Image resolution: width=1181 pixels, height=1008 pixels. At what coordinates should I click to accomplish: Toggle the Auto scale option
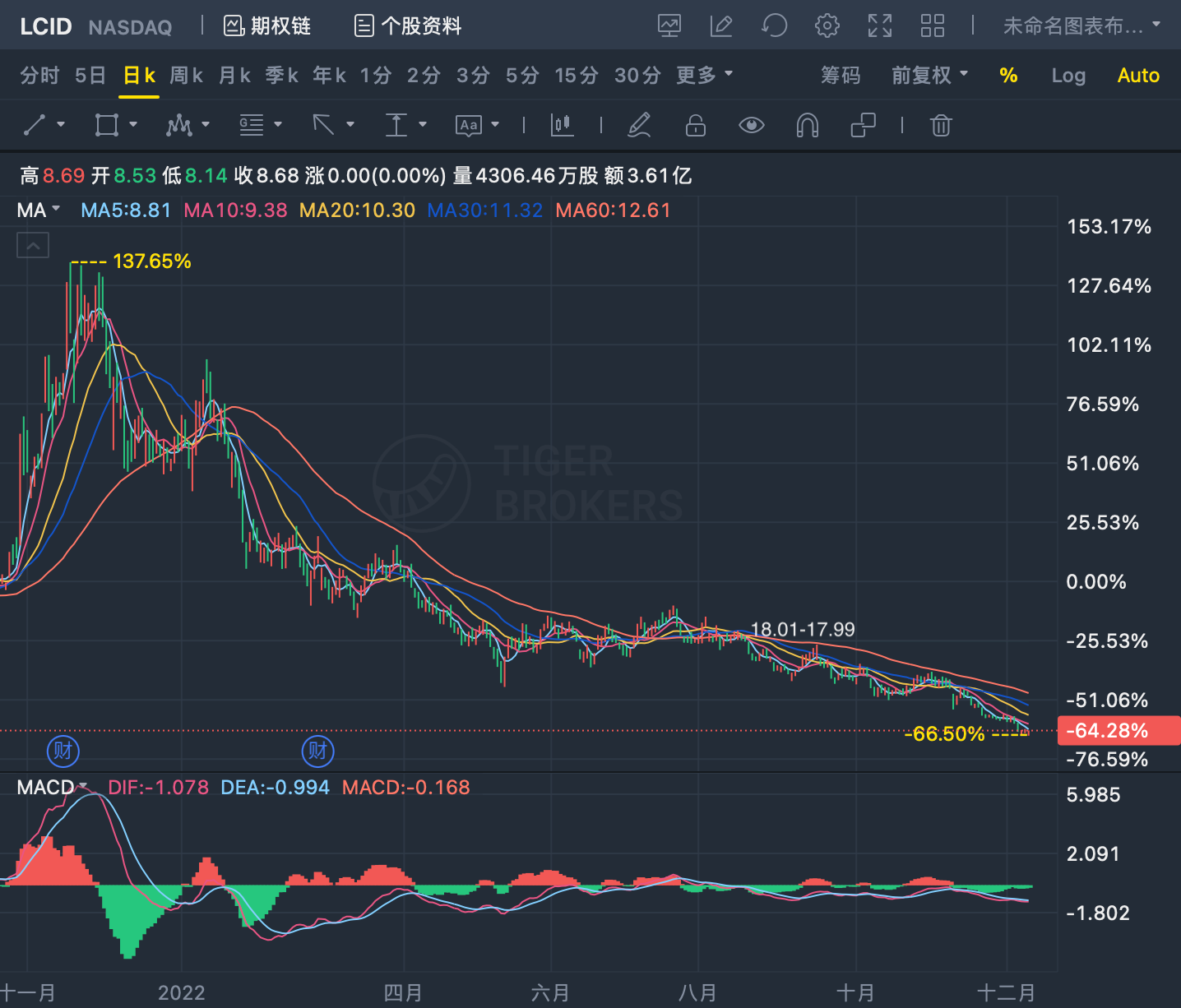1138,76
